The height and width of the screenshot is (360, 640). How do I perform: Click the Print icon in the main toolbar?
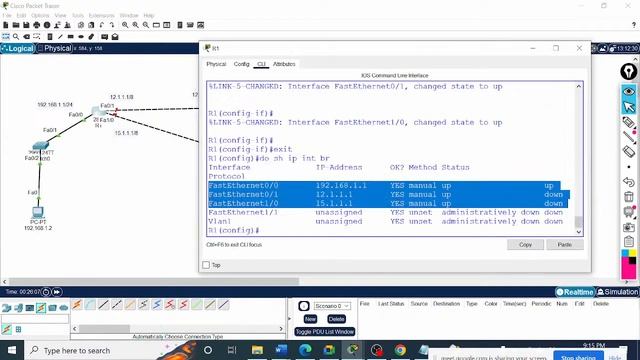pos(37,25)
